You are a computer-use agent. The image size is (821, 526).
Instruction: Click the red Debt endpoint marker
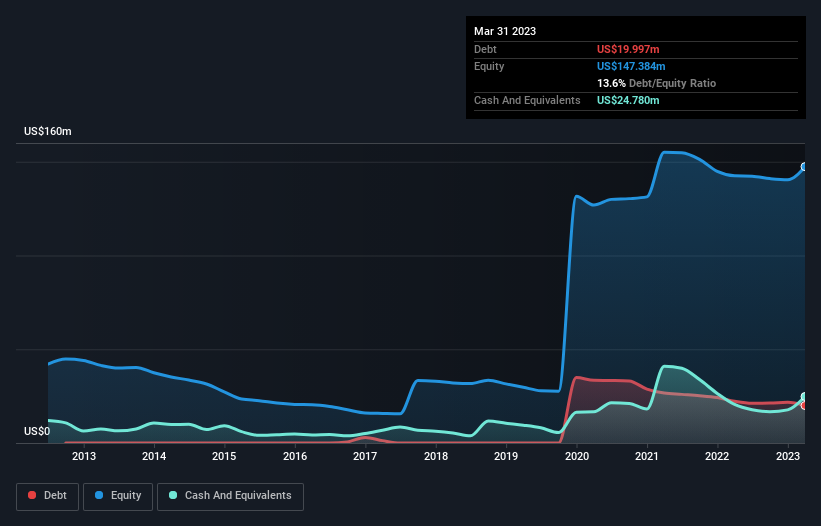[x=805, y=405]
